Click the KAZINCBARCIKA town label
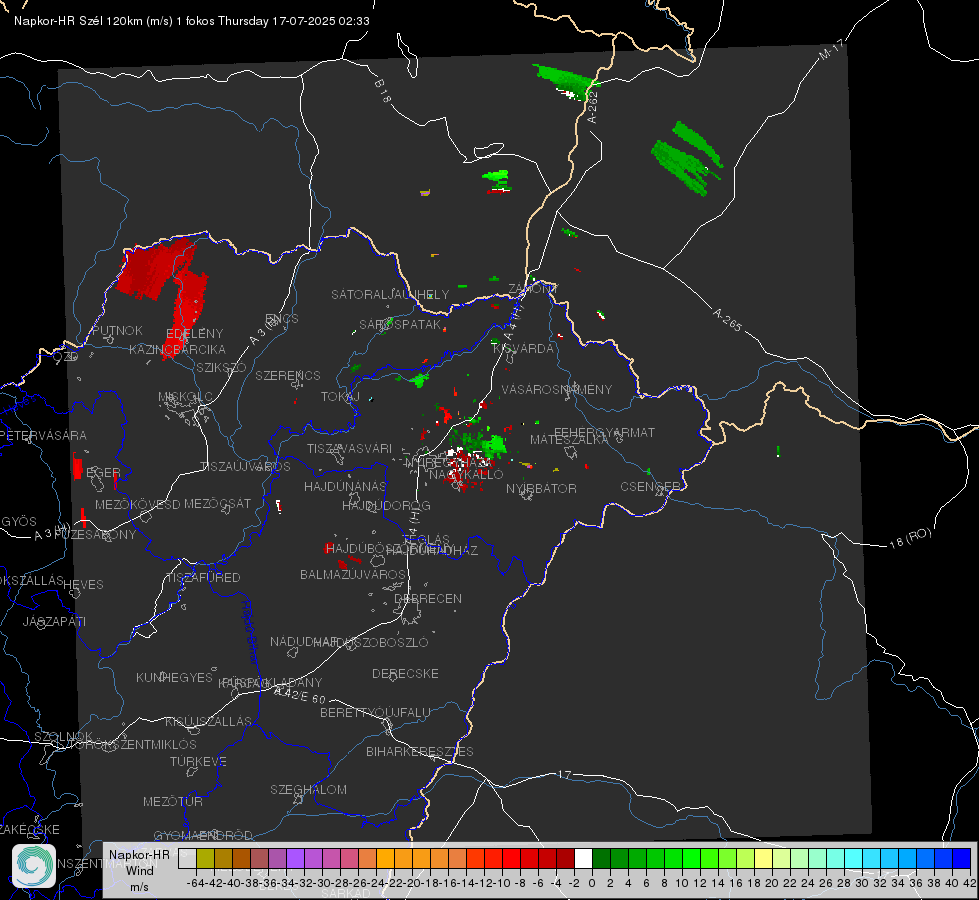The width and height of the screenshot is (979, 900). 177,349
